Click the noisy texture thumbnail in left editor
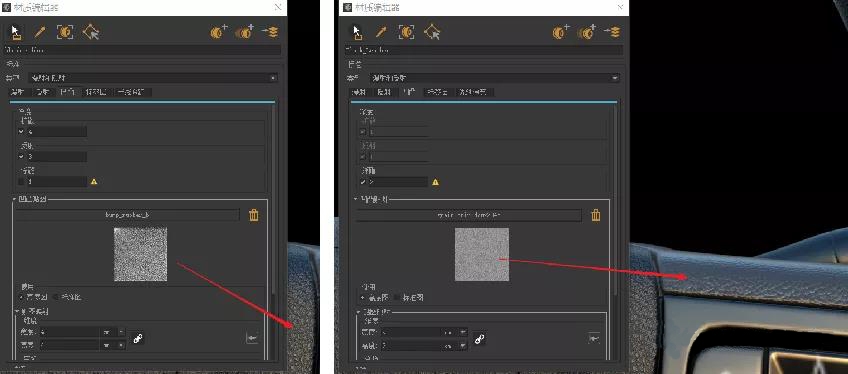 [x=141, y=254]
